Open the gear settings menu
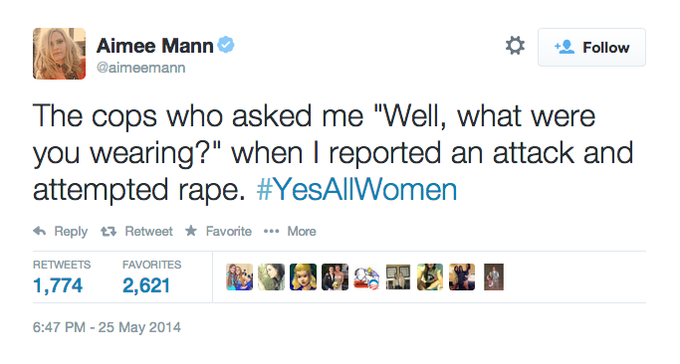Image resolution: width=680 pixels, height=364 pixels. click(515, 46)
